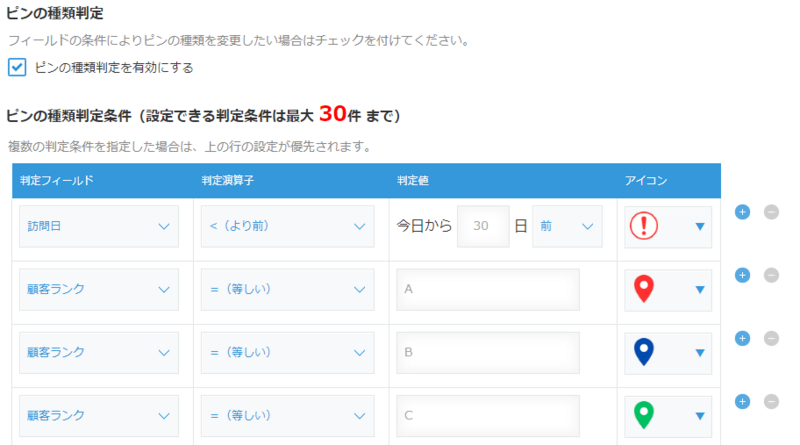The width and height of the screenshot is (800, 445).
Task: Delete the rank A condition row
Action: (x=771, y=275)
